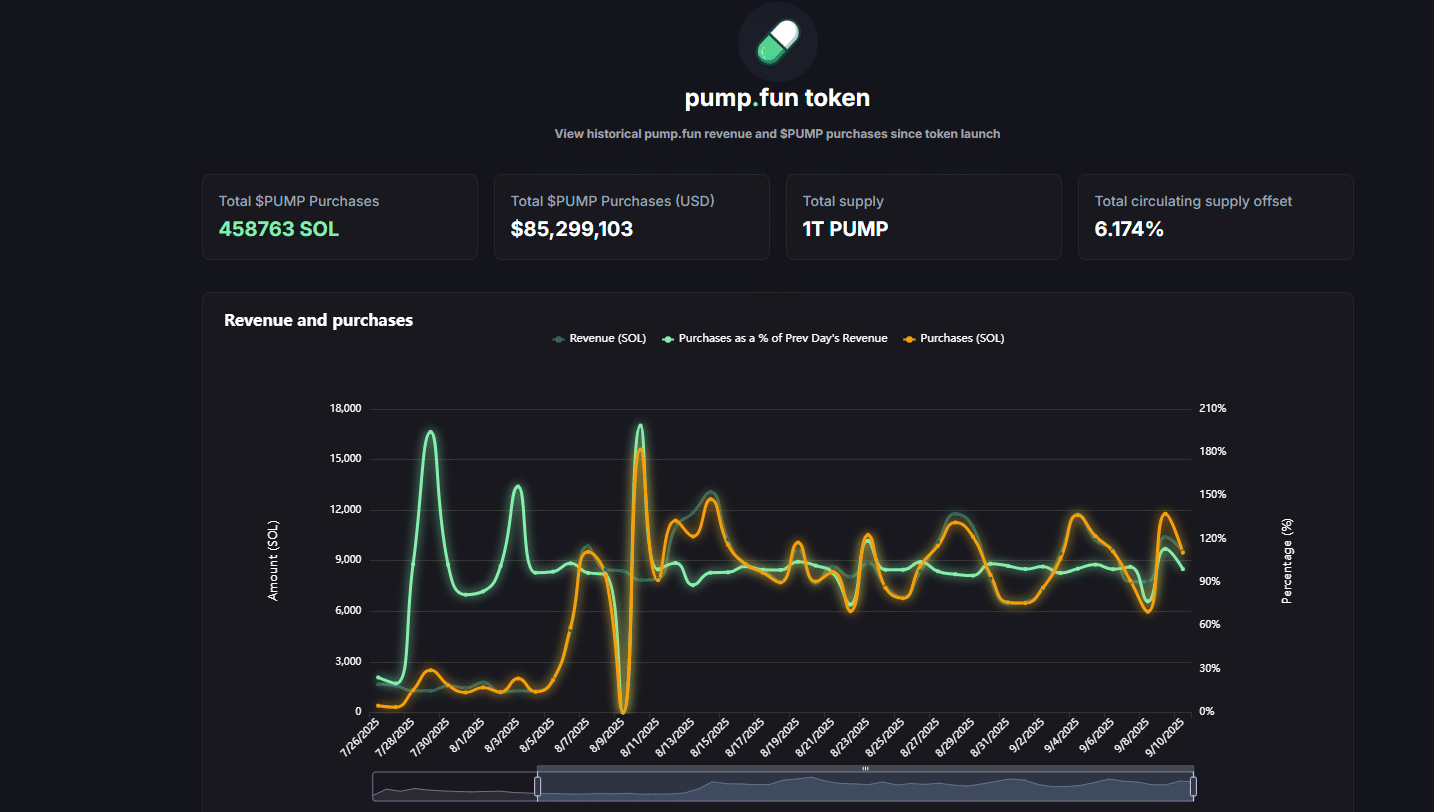
Task: Click the Total circulating supply offset label
Action: 1193,201
